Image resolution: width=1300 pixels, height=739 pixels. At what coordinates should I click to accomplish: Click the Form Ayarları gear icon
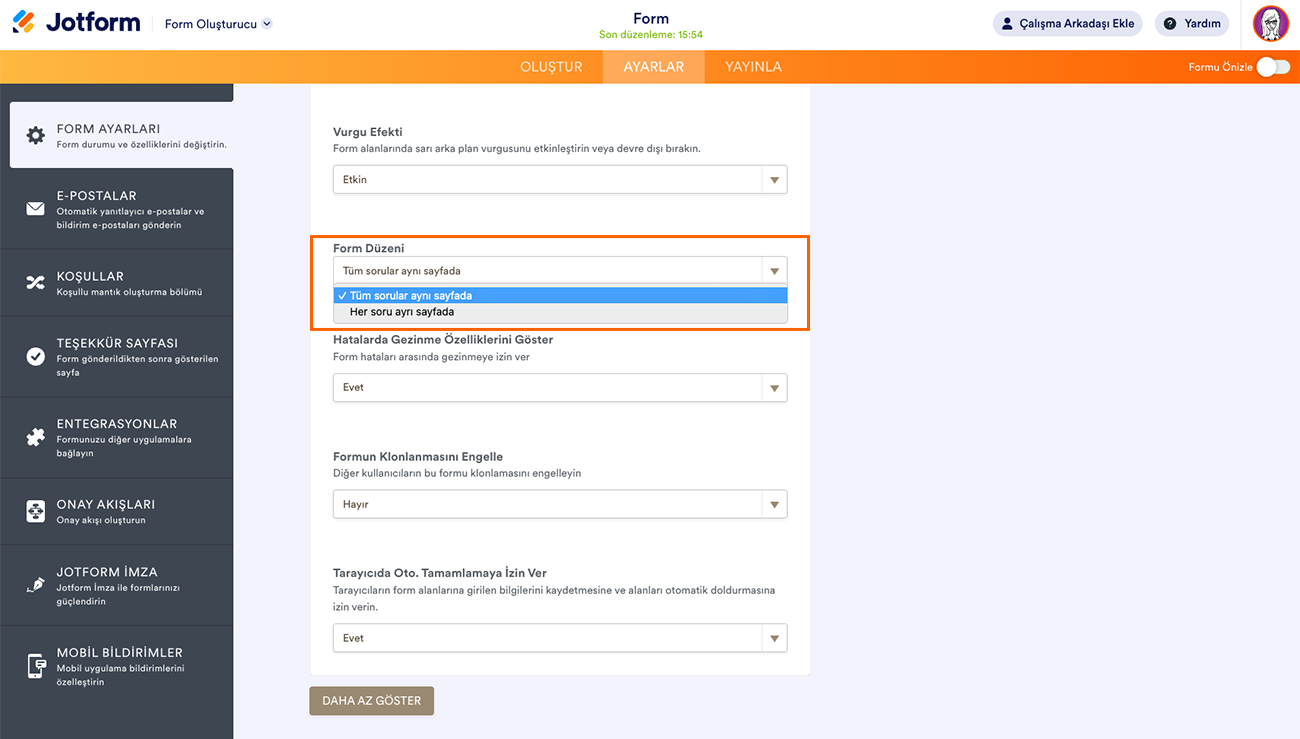click(36, 135)
